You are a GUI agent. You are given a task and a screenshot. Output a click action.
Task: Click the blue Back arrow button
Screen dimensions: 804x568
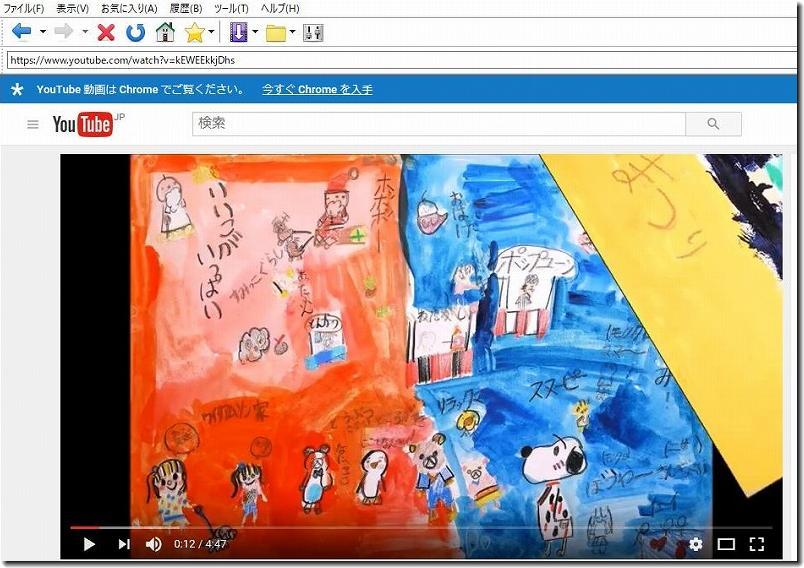coord(22,32)
